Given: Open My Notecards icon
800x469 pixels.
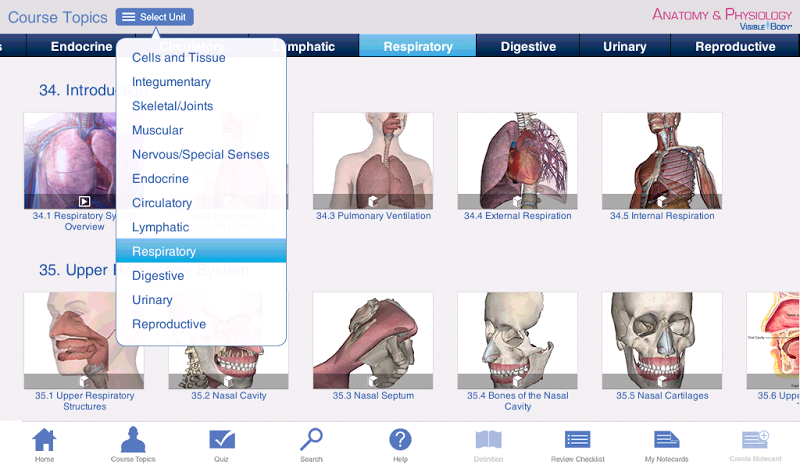Looking at the screenshot, I should (x=666, y=442).
